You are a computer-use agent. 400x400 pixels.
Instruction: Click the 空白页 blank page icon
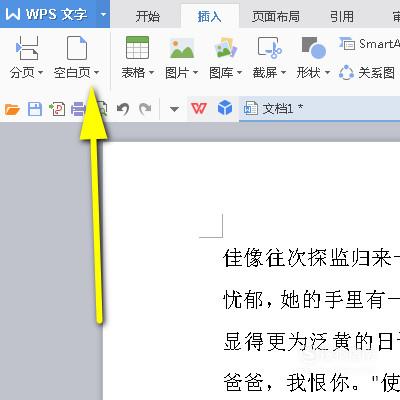click(77, 48)
